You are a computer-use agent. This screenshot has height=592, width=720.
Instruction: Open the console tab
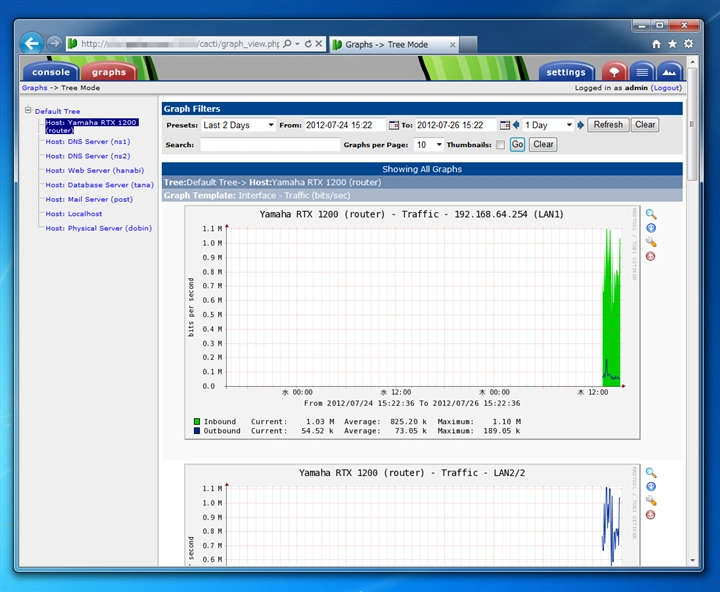tap(51, 72)
